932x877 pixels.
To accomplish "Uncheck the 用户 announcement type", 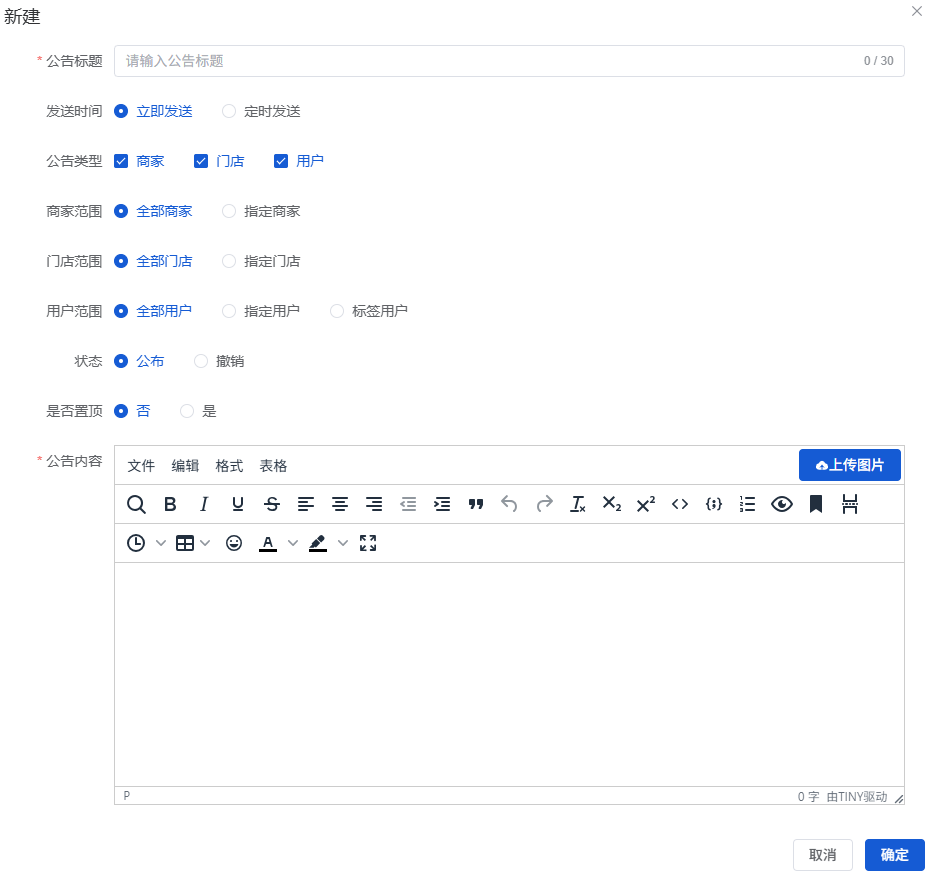I will pos(299,161).
